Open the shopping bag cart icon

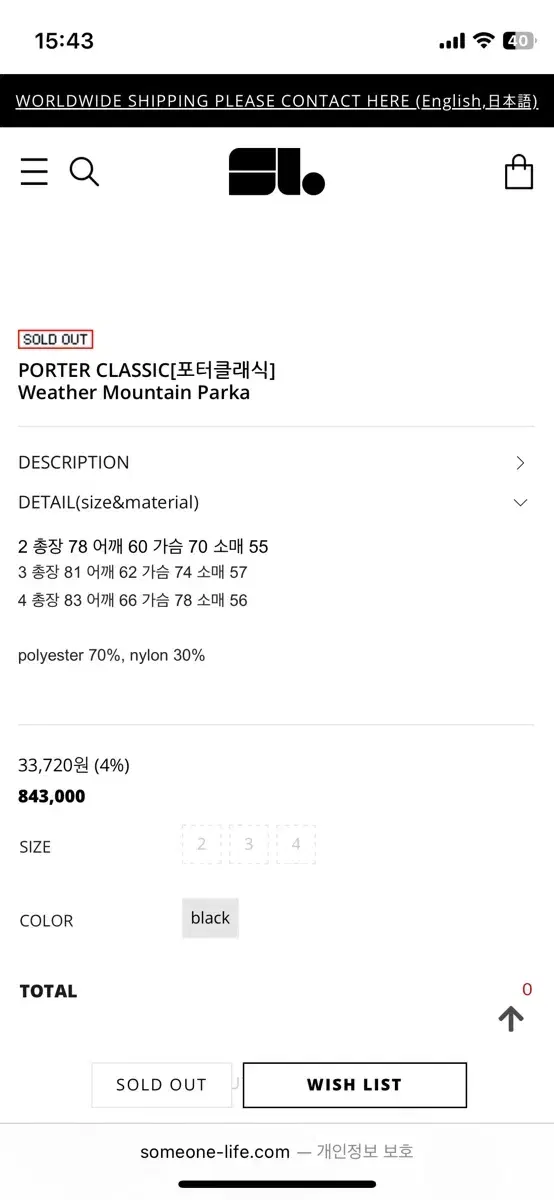pyautogui.click(x=519, y=172)
